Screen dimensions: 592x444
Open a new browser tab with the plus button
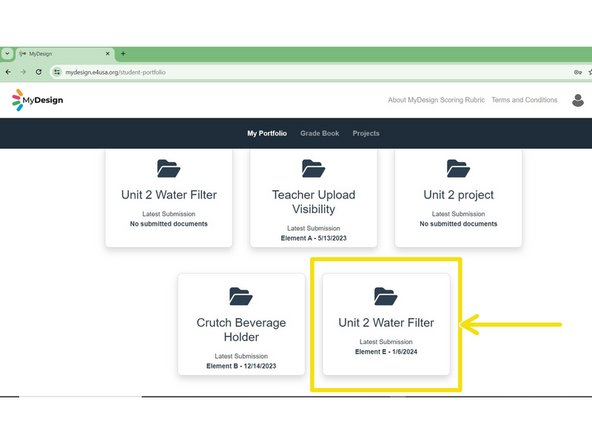[x=123, y=54]
